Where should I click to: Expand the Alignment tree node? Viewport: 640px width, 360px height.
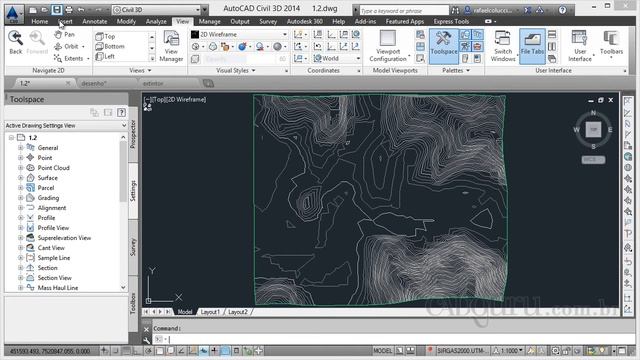click(20, 208)
